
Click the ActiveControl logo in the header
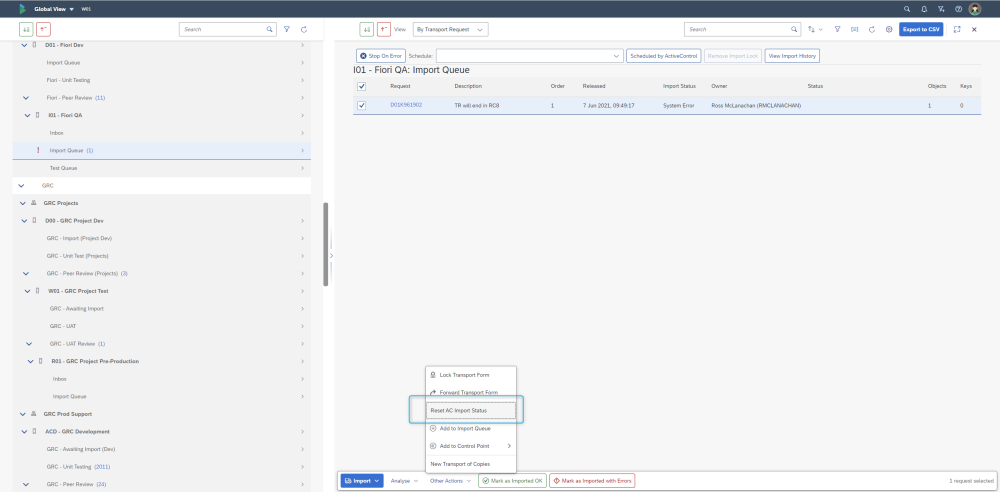23,9
